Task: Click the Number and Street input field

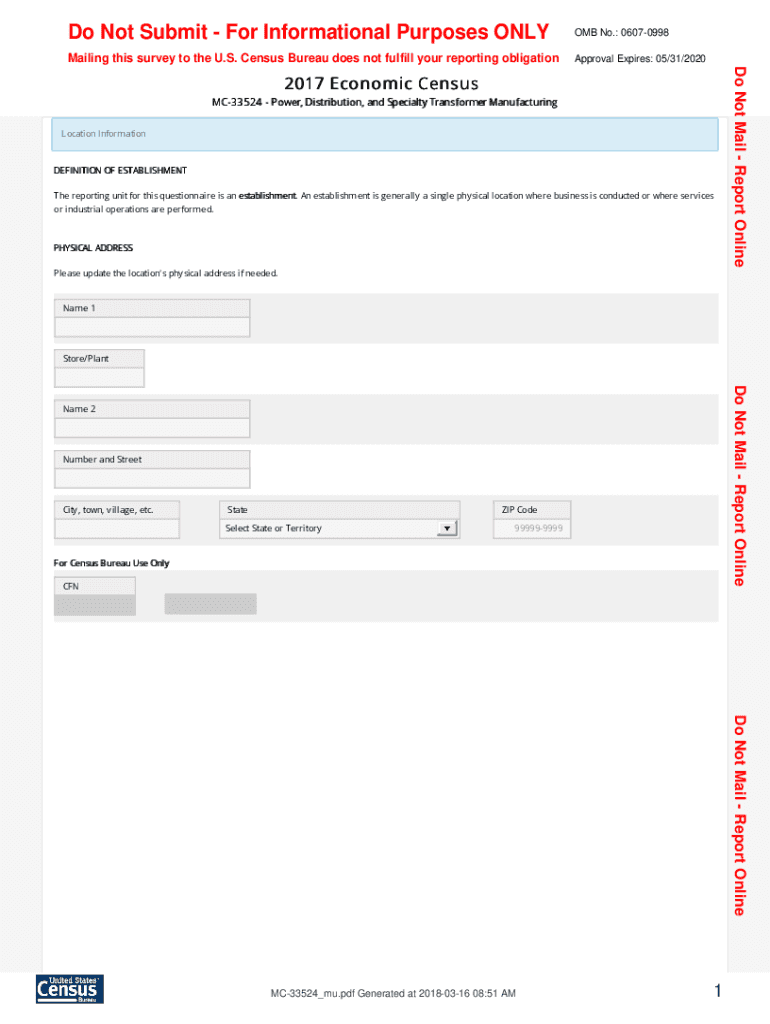Action: tap(152, 477)
